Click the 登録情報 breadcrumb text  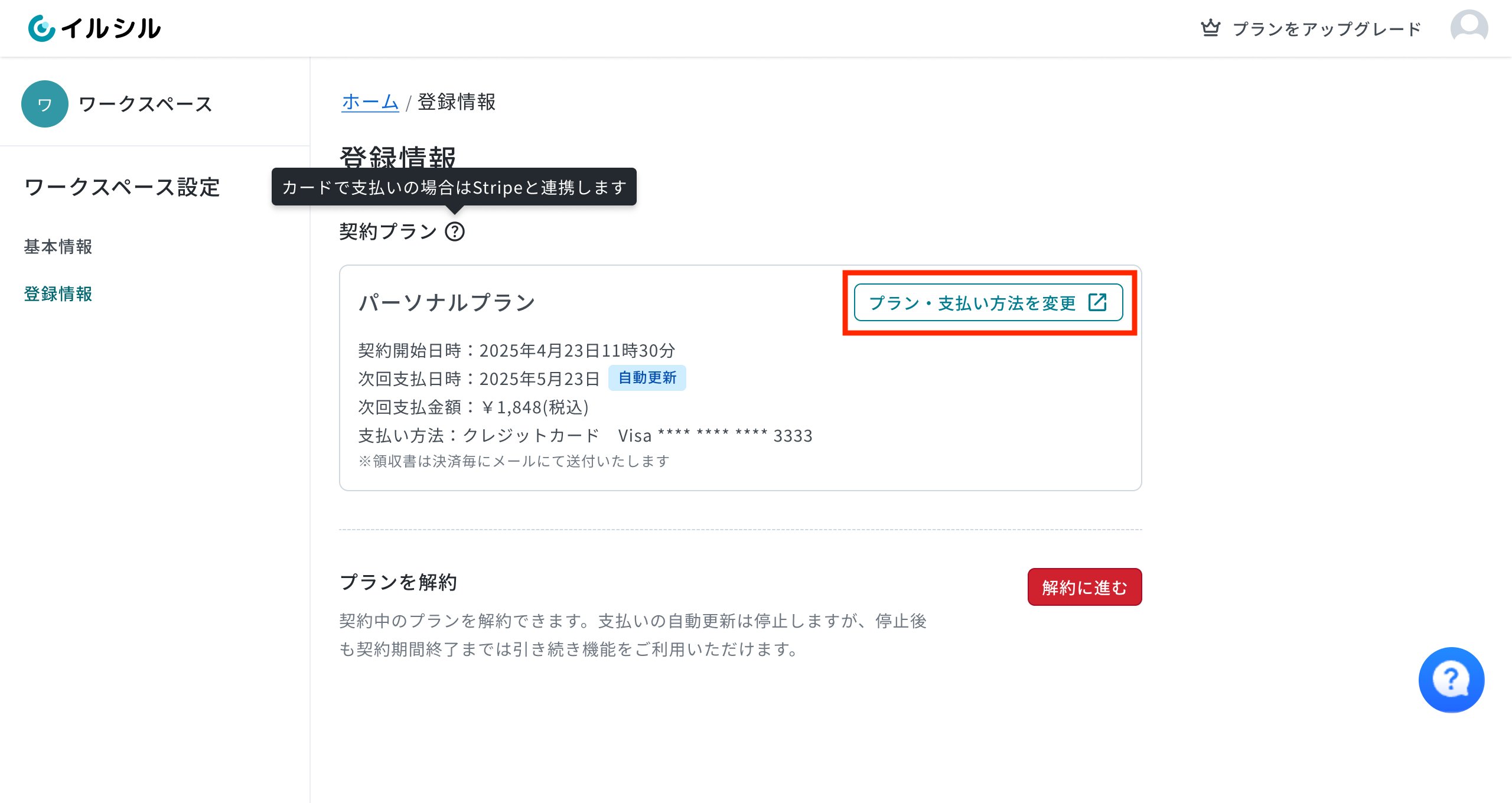457,102
